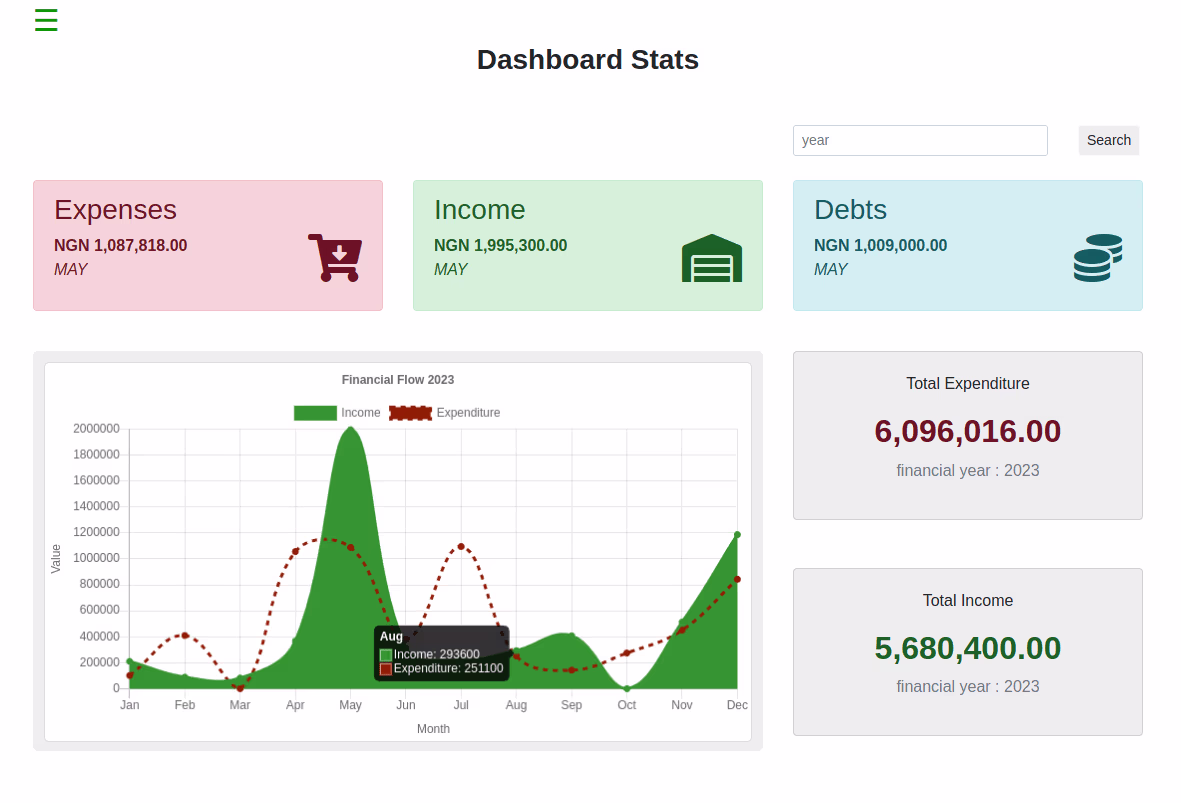This screenshot has width=1181, height=803.
Task: Click the Dashboard Stats heading
Action: tap(588, 60)
